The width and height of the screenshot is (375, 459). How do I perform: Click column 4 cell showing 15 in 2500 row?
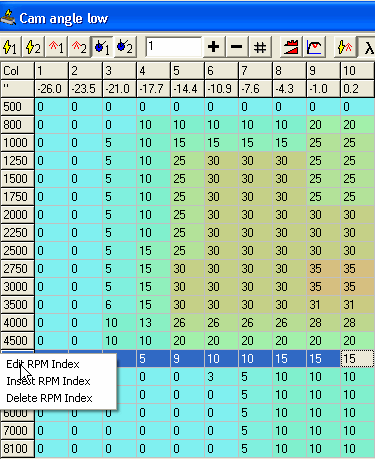[153, 251]
